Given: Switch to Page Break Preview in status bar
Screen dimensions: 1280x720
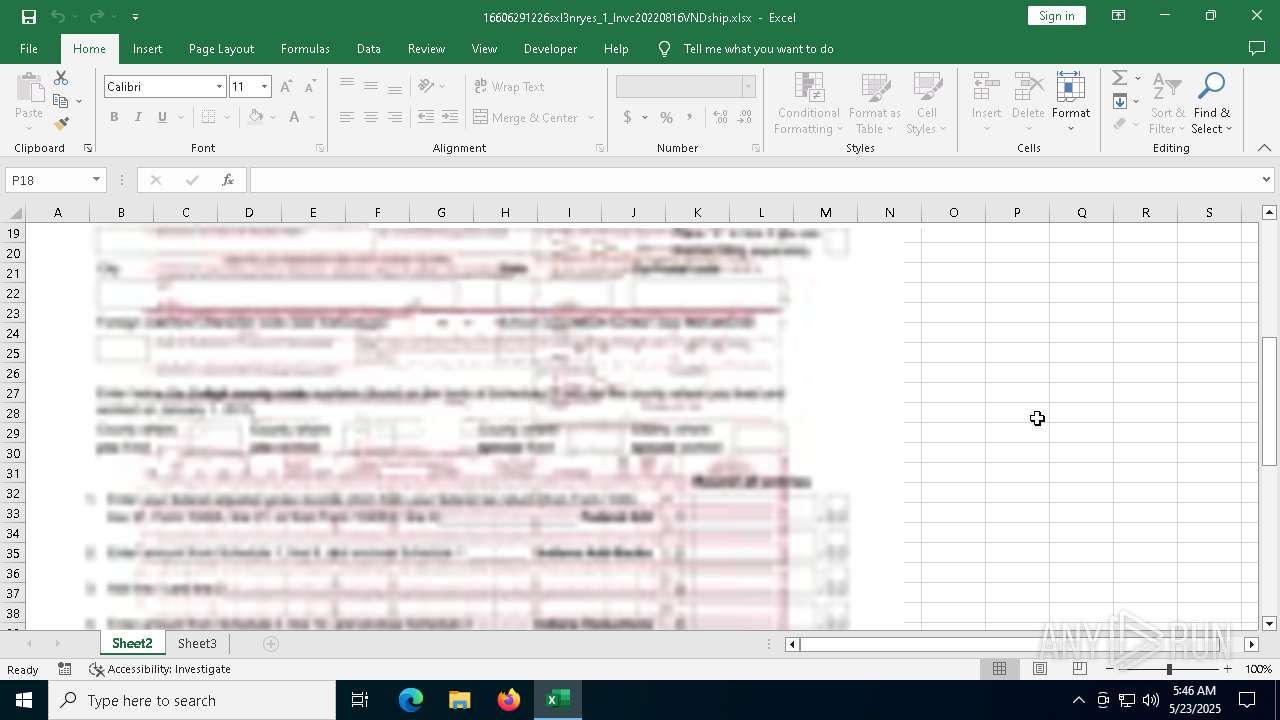Looking at the screenshot, I should coord(1079,669).
